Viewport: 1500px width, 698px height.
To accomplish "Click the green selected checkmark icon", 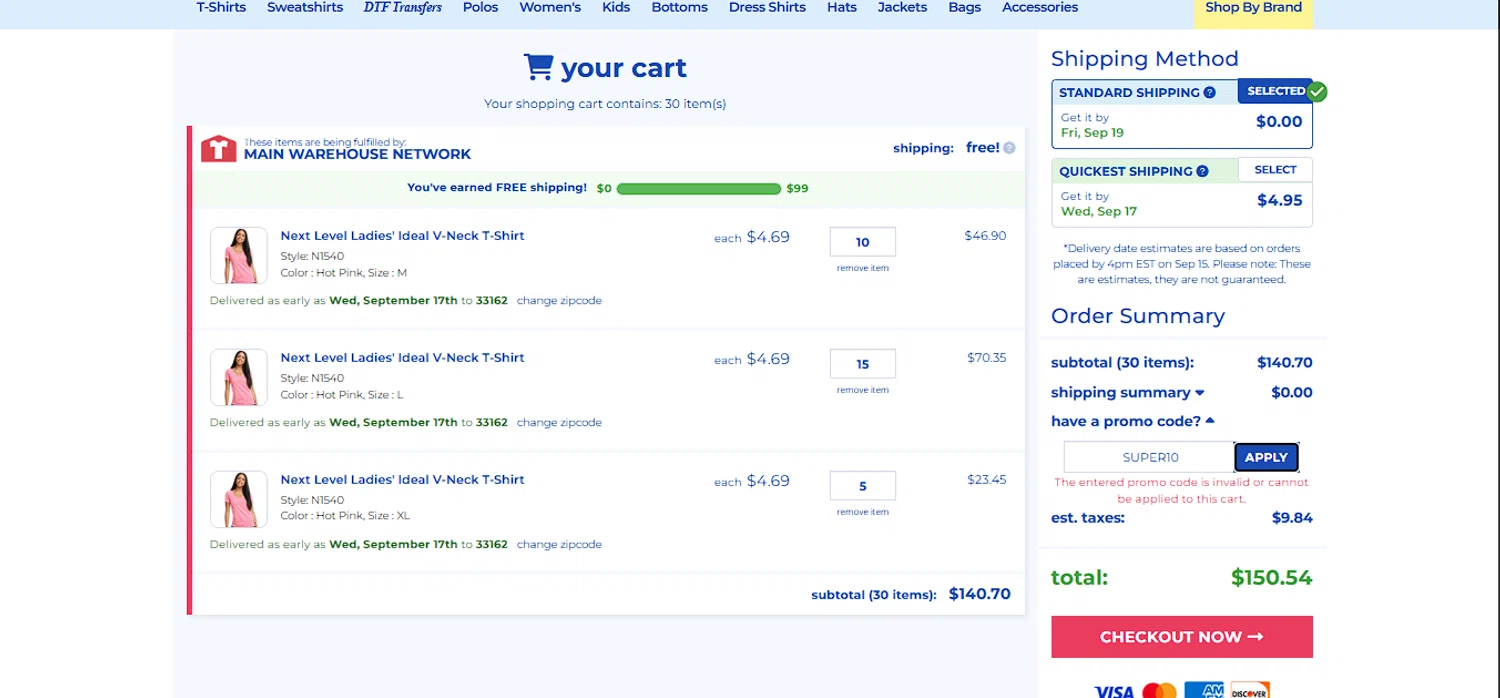I will [x=1318, y=92].
